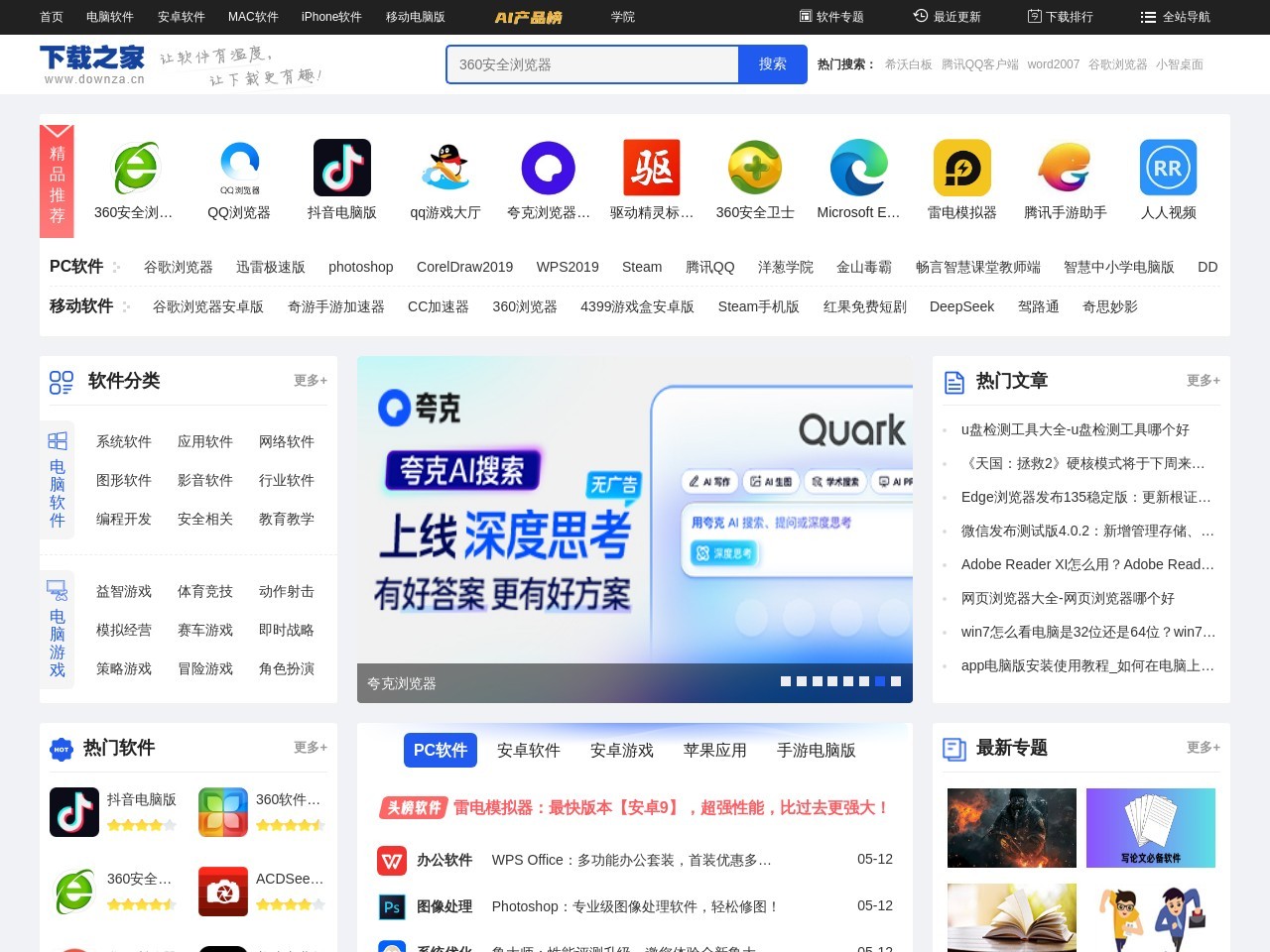Click the 下载排行 icon in top bar
1270x952 pixels.
1035,16
